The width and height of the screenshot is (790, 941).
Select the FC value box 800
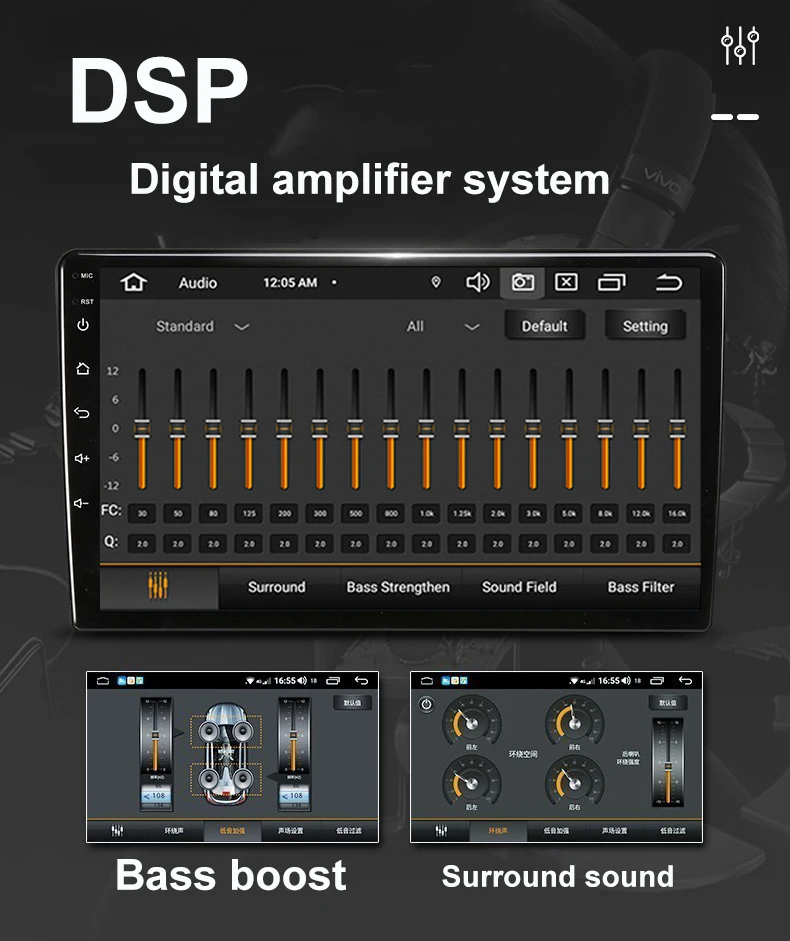pyautogui.click(x=391, y=513)
